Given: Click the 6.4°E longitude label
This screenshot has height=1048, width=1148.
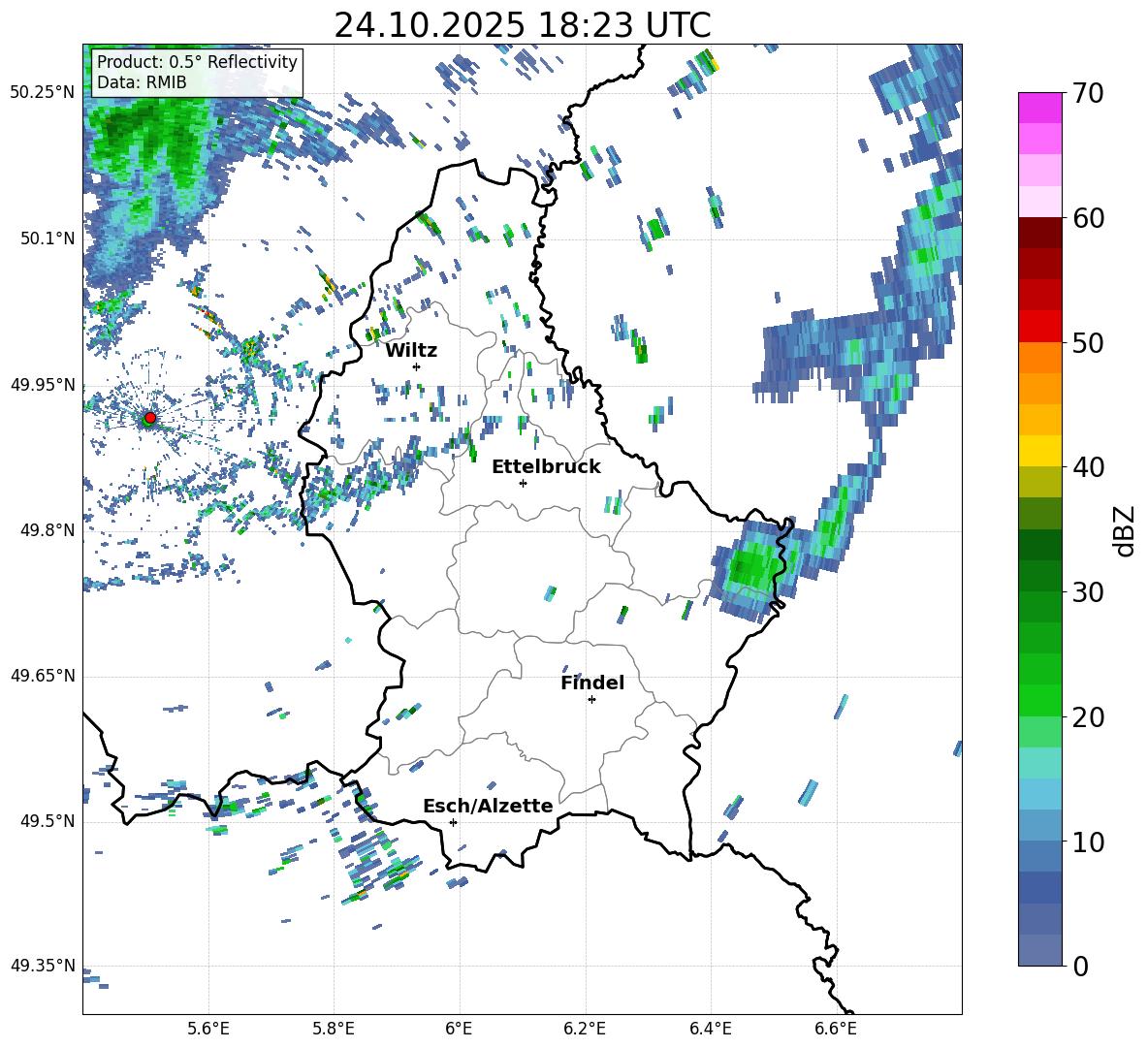Looking at the screenshot, I should tap(710, 1029).
